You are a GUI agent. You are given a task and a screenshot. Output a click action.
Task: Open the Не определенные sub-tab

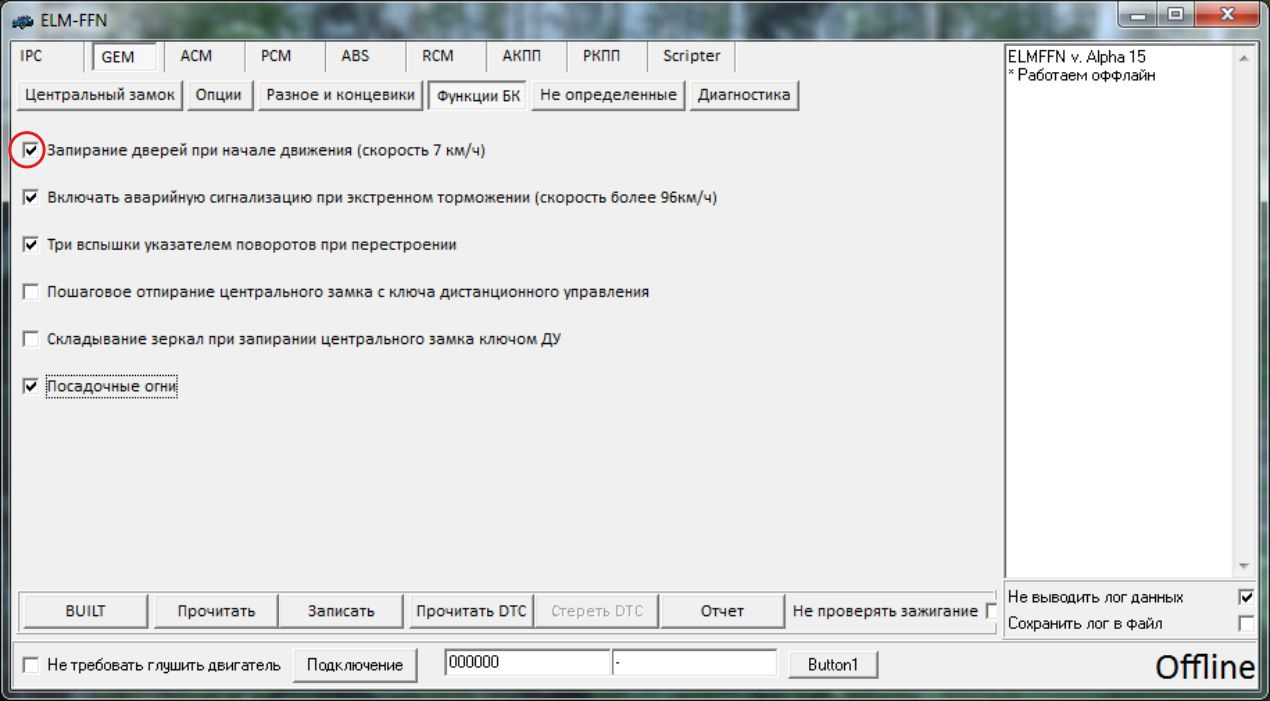(608, 95)
